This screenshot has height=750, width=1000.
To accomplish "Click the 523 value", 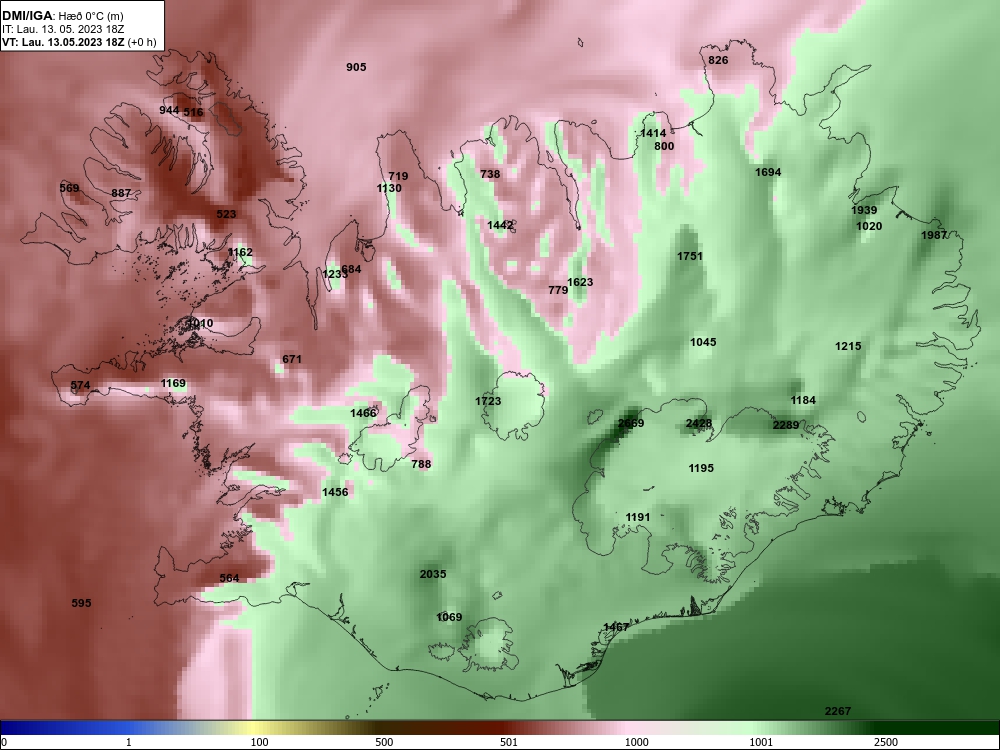I will tap(226, 214).
